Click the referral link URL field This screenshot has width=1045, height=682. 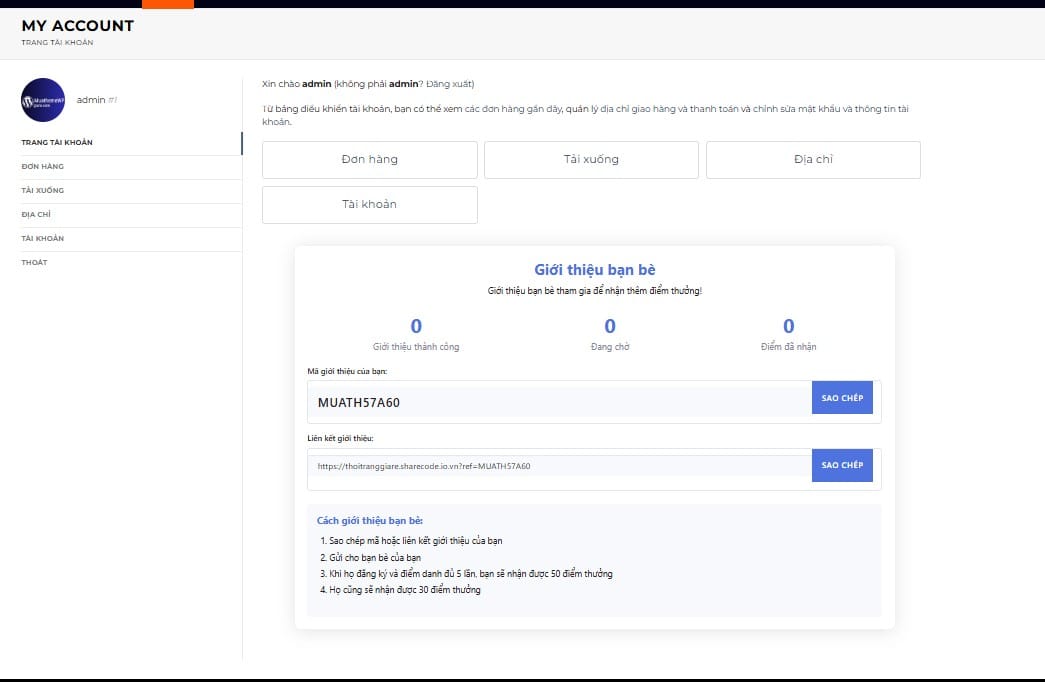[x=560, y=467]
